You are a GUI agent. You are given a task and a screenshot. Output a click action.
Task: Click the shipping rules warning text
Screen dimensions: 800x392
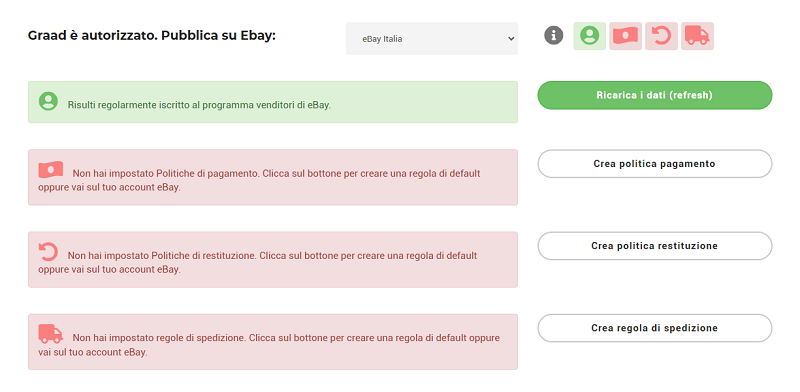(x=269, y=345)
